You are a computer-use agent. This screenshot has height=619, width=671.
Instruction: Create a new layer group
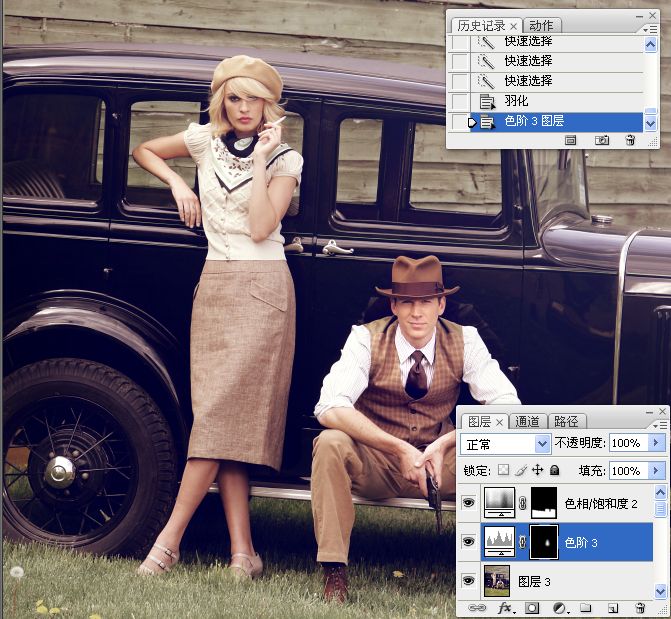click(585, 607)
